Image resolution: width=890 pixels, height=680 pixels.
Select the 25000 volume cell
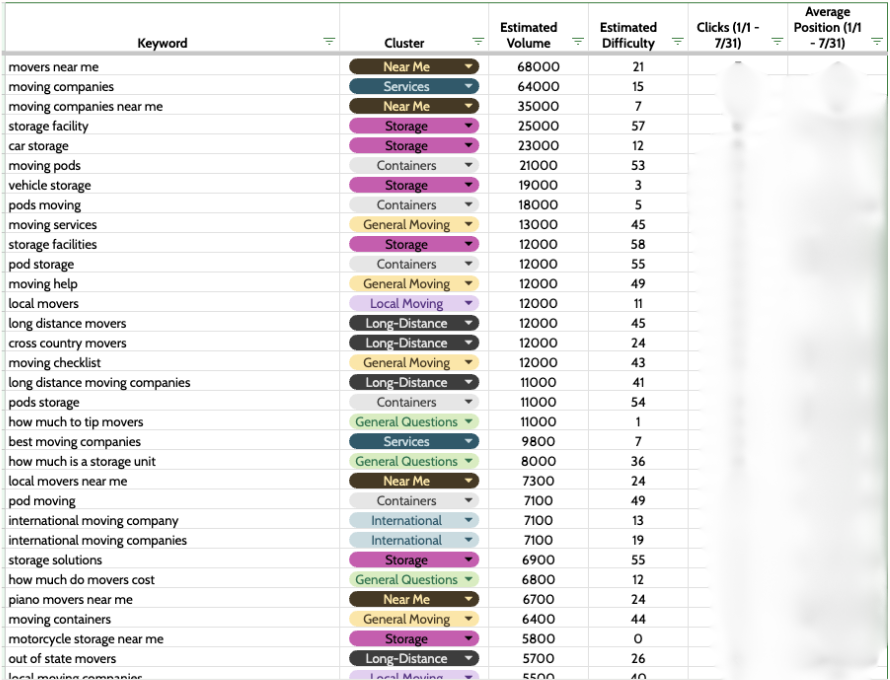[x=539, y=125]
